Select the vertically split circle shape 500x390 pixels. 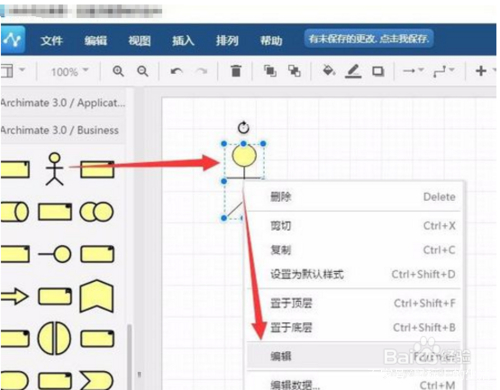pos(54,338)
